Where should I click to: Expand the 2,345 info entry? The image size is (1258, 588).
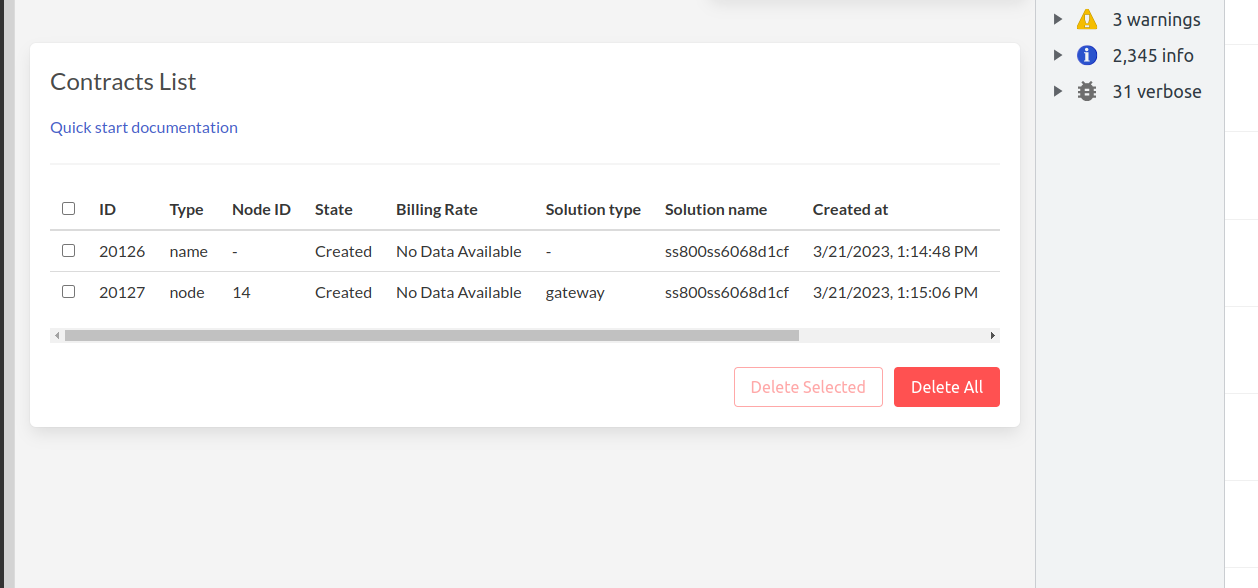[1058, 55]
